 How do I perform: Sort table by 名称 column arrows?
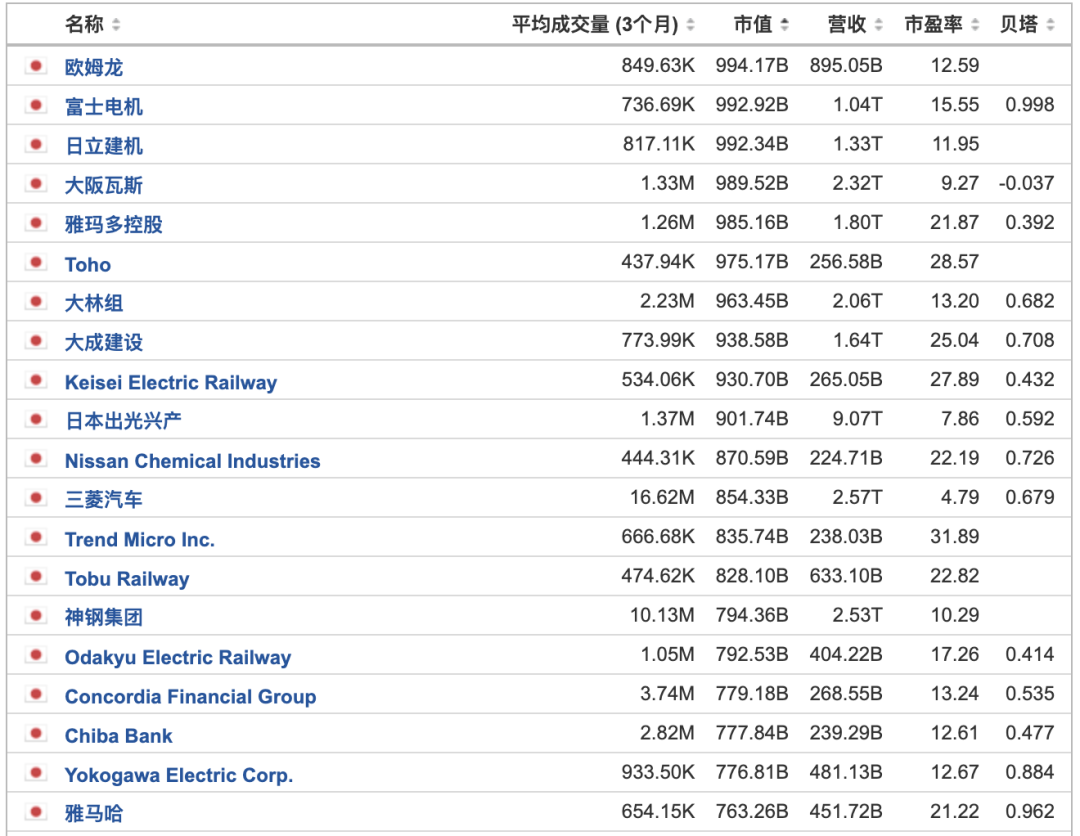coord(116,25)
